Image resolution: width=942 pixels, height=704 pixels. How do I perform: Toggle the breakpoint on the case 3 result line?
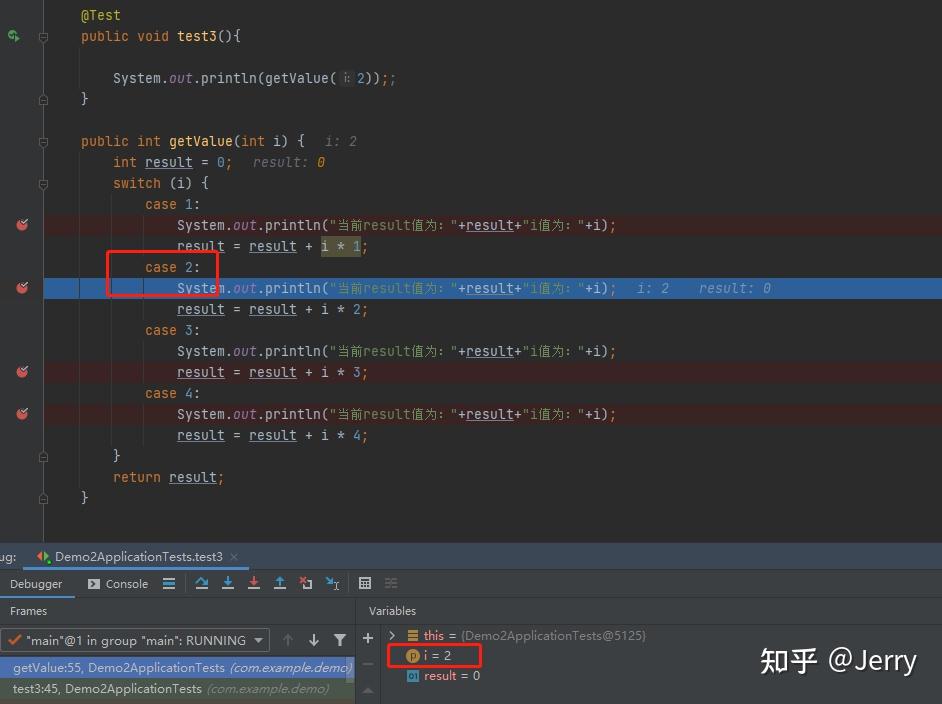21,371
